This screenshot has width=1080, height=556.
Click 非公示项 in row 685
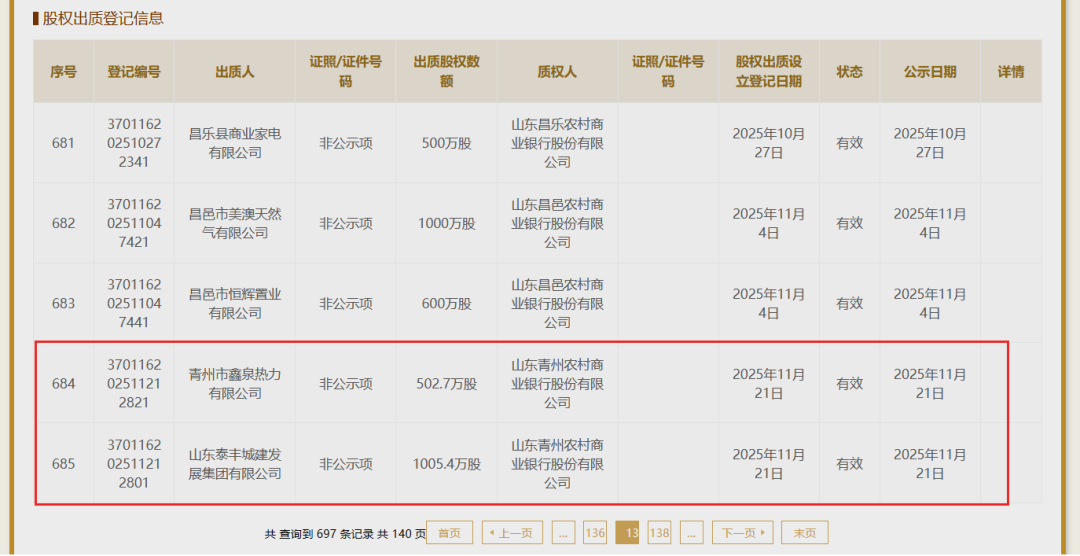346,463
